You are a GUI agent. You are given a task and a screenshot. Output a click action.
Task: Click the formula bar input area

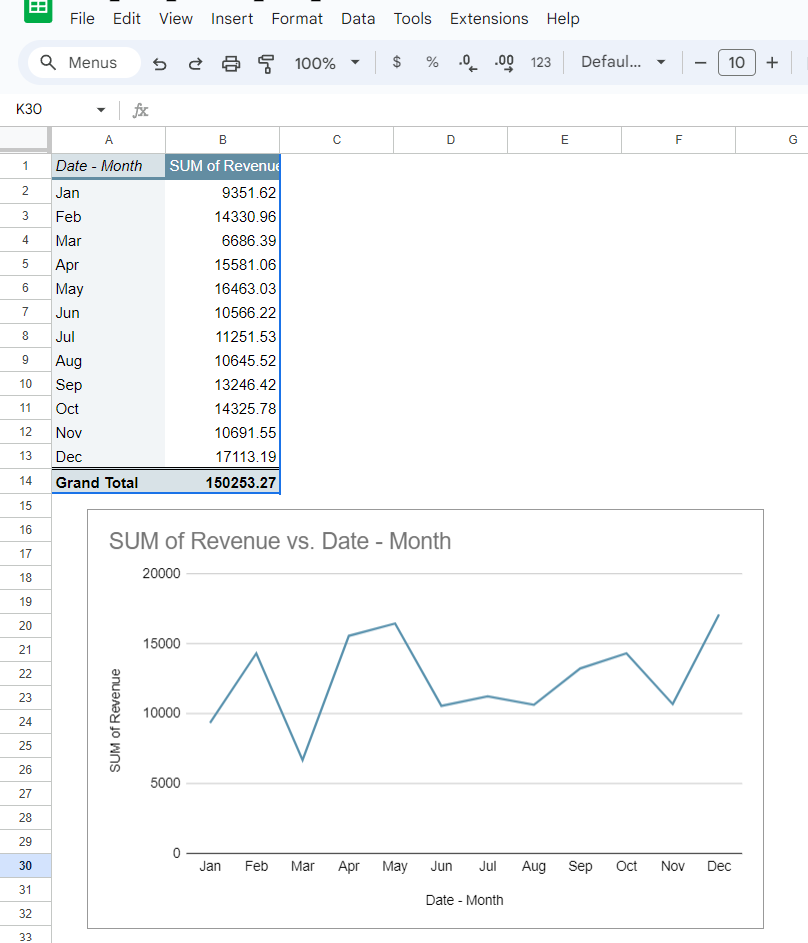481,110
